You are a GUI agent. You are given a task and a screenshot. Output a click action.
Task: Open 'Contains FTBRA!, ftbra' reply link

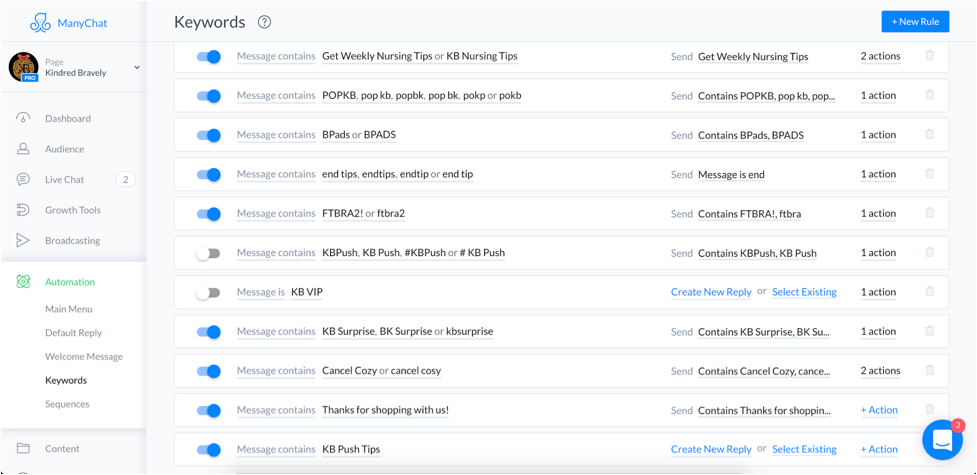(750, 214)
